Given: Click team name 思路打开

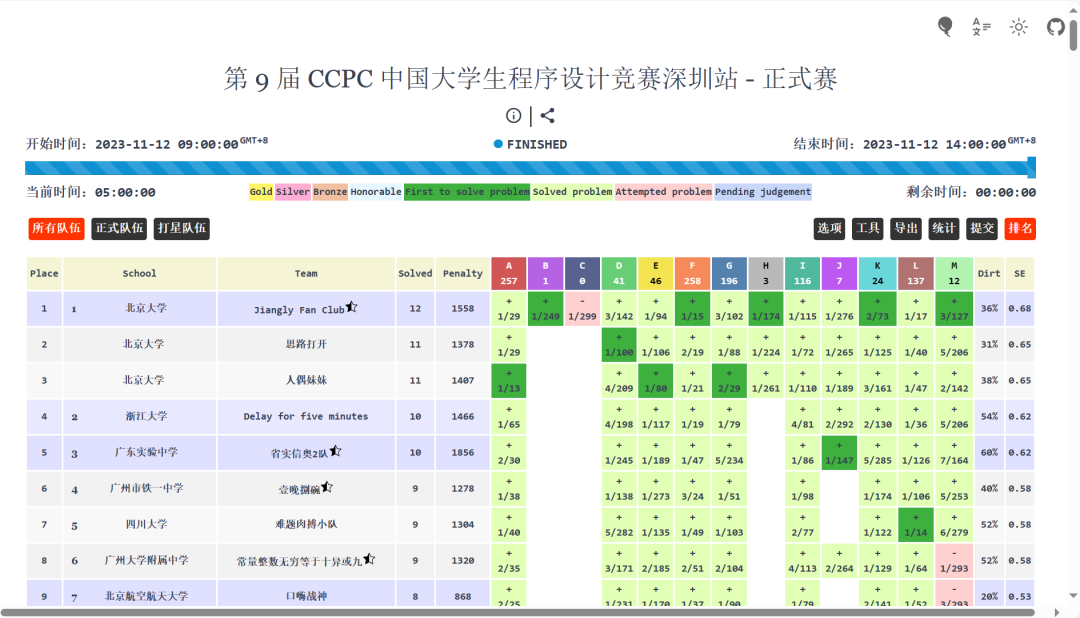Looking at the screenshot, I should pos(307,344).
